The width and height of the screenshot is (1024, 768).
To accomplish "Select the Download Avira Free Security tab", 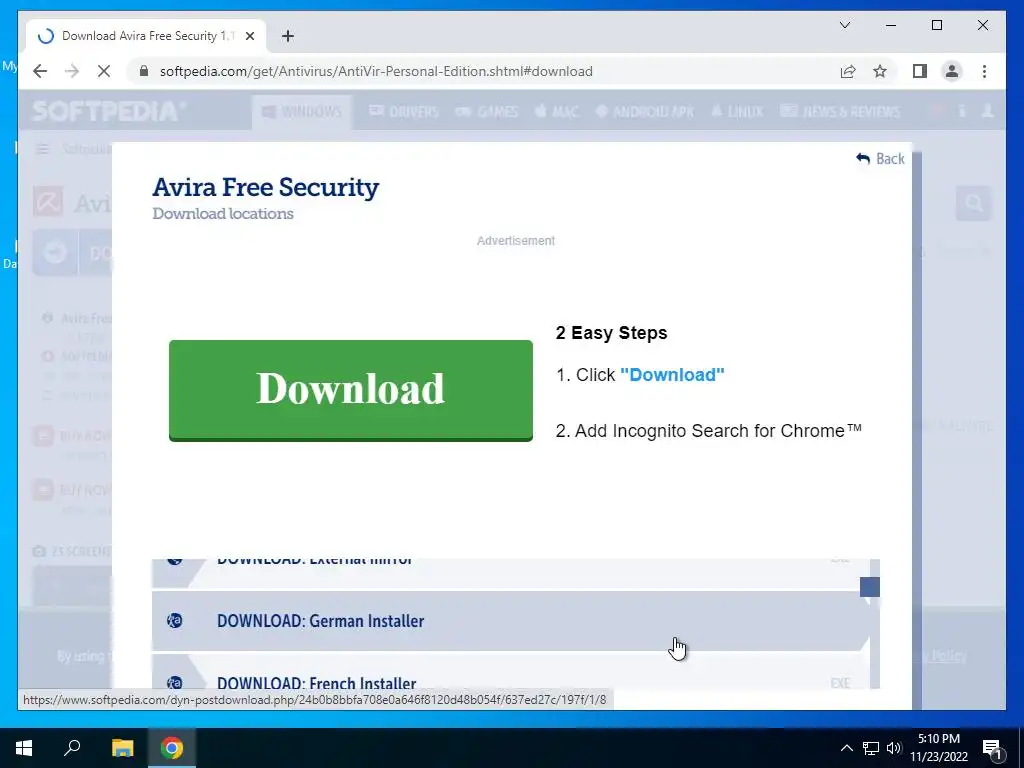I will tap(145, 36).
